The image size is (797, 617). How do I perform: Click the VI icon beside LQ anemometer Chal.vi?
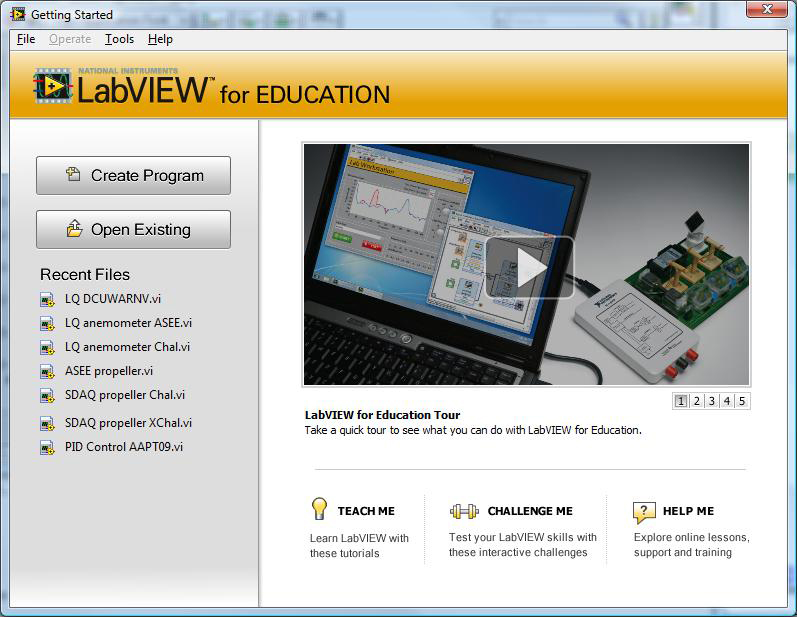tap(47, 348)
